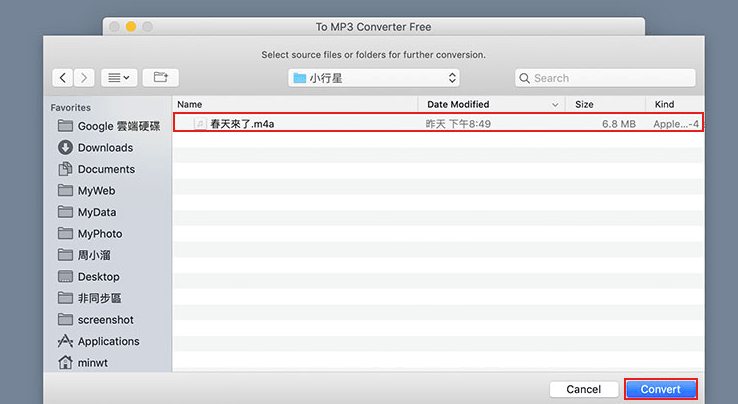This screenshot has width=738, height=404.
Task: Create a new folder with the toolbar icon
Action: click(160, 78)
